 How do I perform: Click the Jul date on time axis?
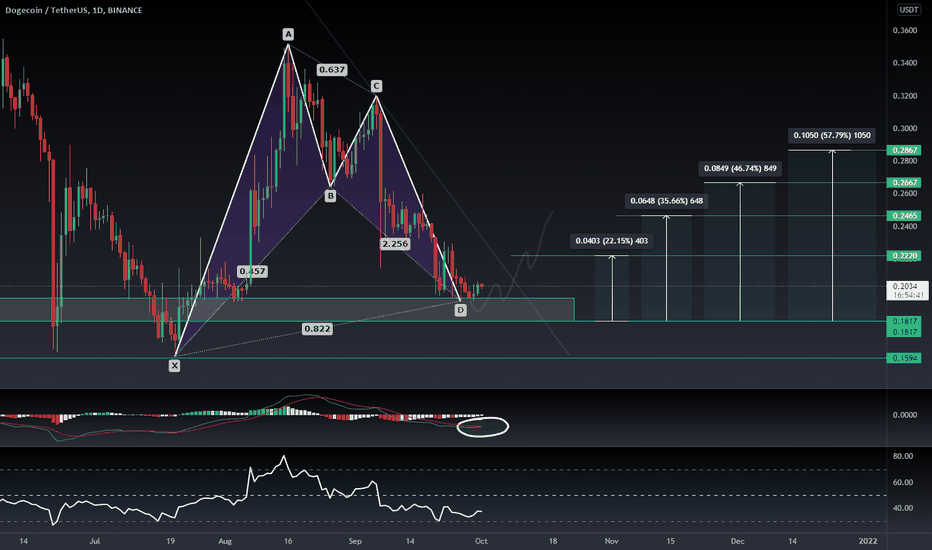point(95,541)
